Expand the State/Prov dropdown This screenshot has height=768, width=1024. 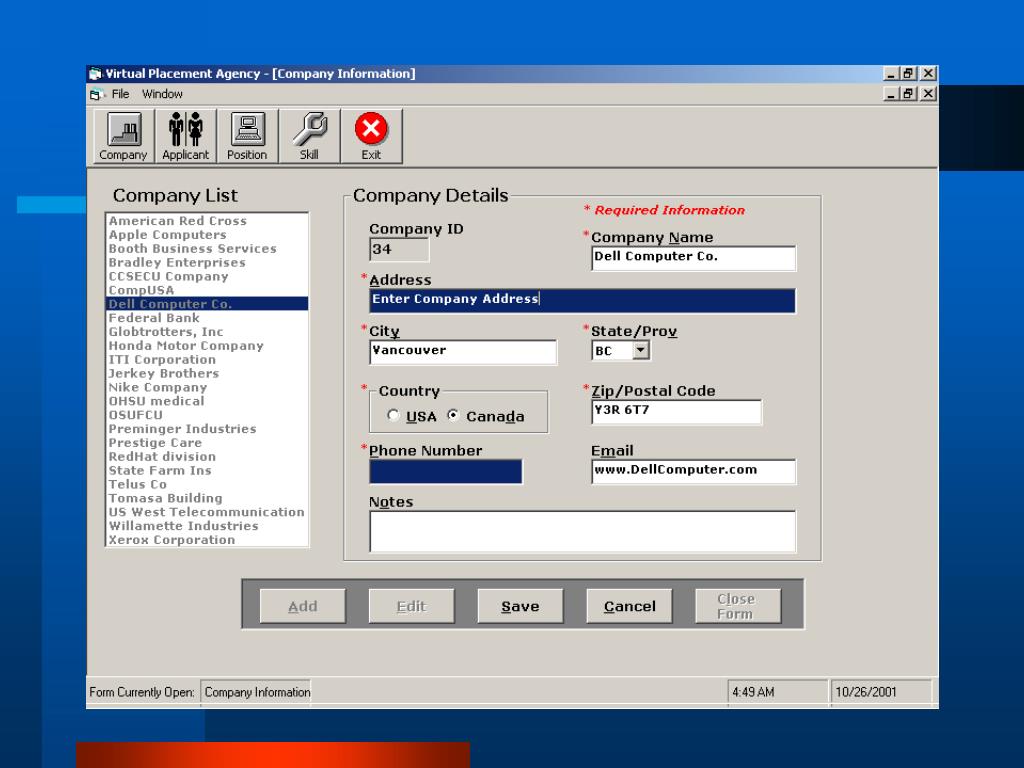(641, 351)
